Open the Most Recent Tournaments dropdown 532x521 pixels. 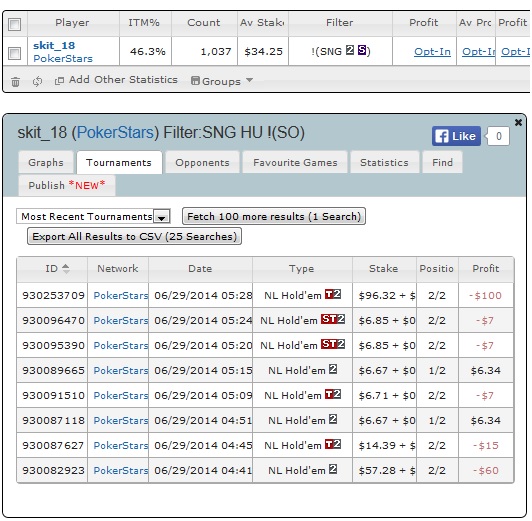[93, 216]
